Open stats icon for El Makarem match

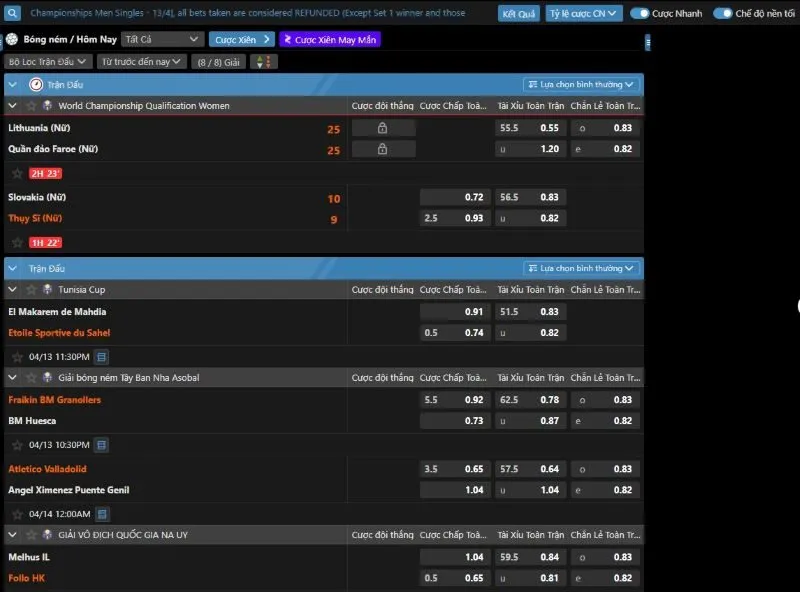(102, 357)
